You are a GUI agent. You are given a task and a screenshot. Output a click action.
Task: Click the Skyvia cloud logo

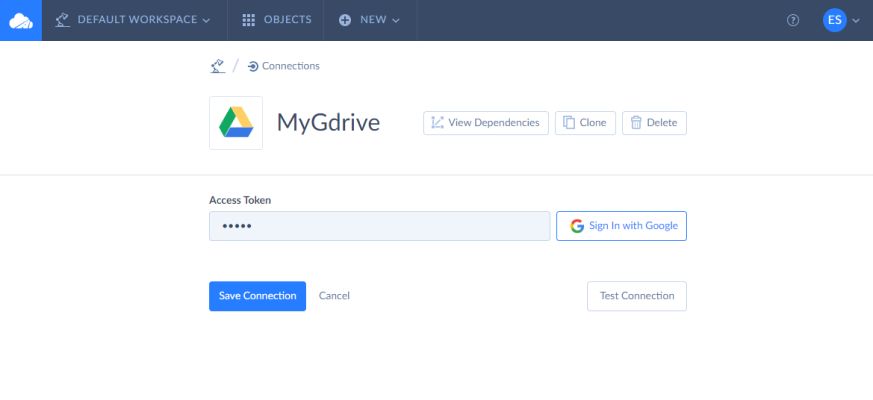coord(21,20)
